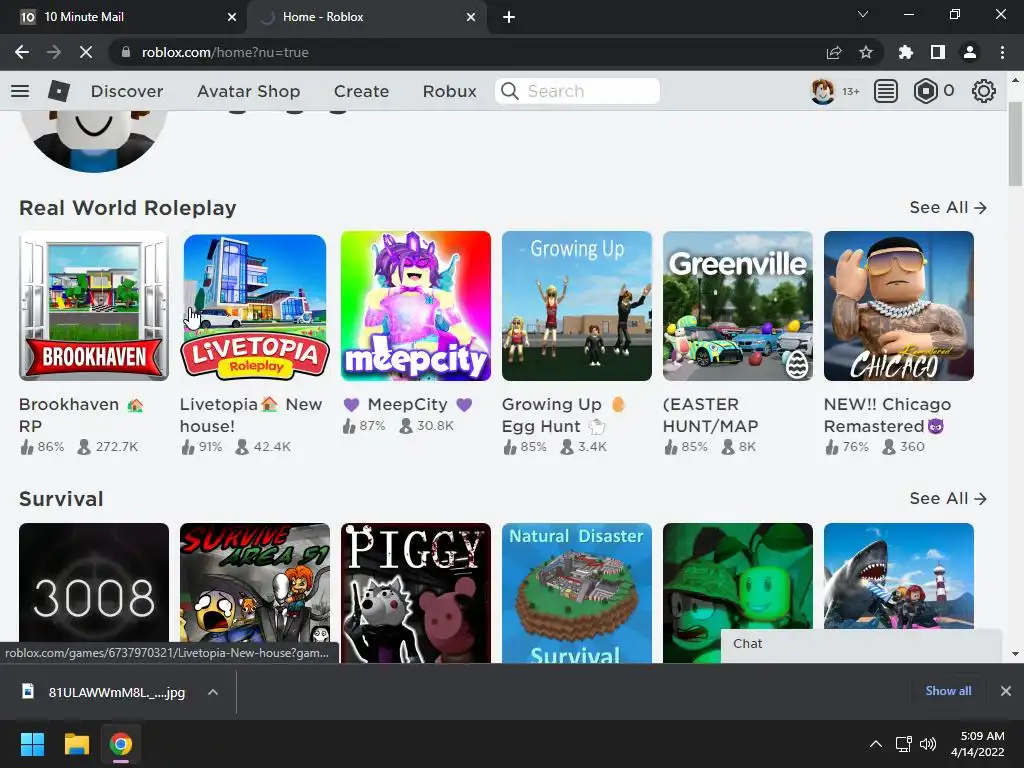Bookmark this page with the star icon
Screen dimensions: 1024x768
866,52
